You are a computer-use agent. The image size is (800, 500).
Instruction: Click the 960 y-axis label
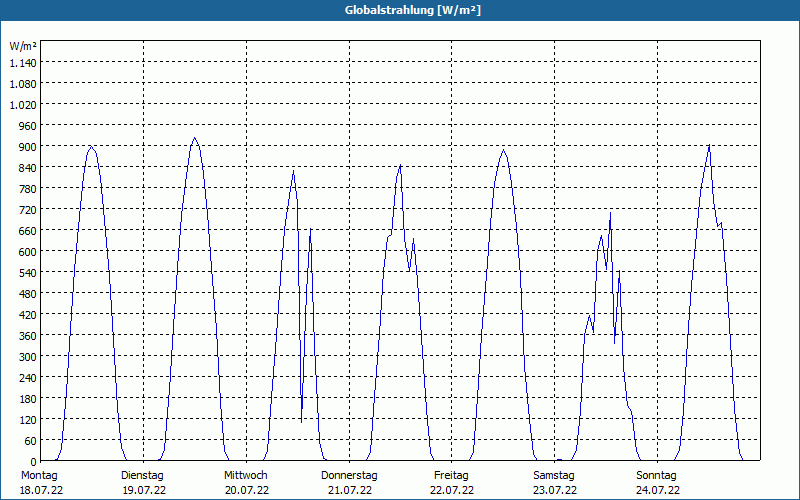click(x=28, y=126)
